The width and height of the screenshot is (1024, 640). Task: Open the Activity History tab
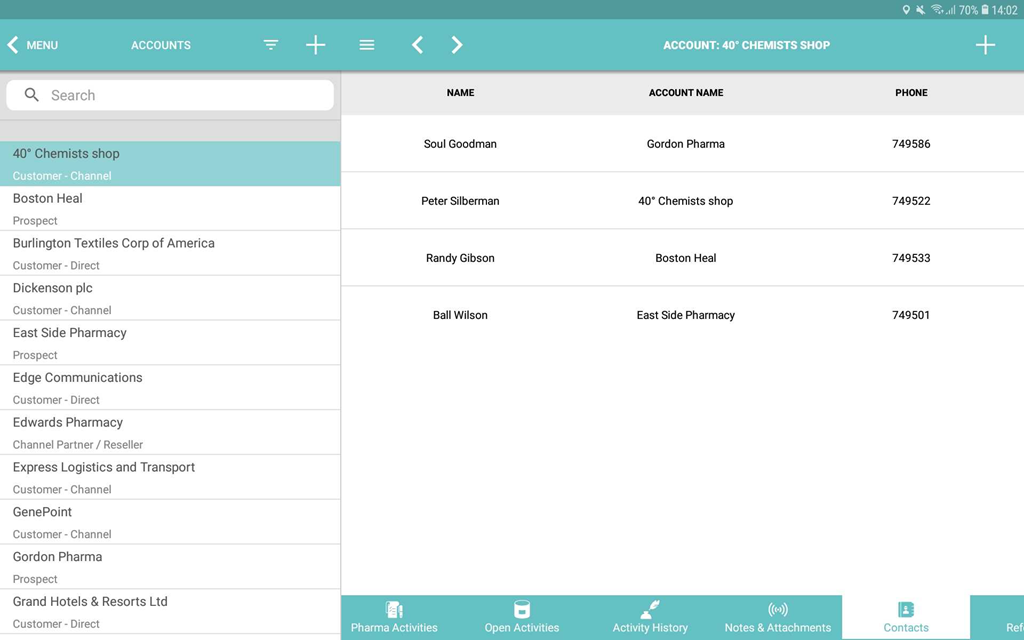click(650, 617)
